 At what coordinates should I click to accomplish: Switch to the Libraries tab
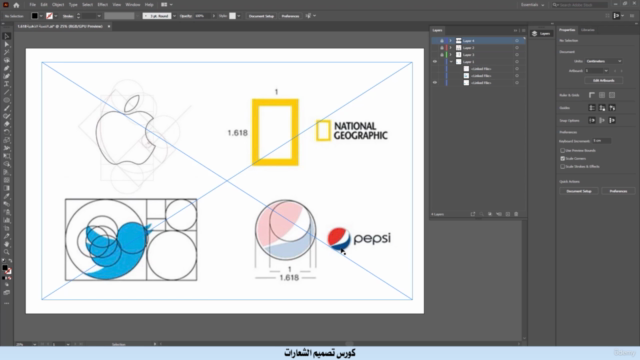pyautogui.click(x=588, y=30)
